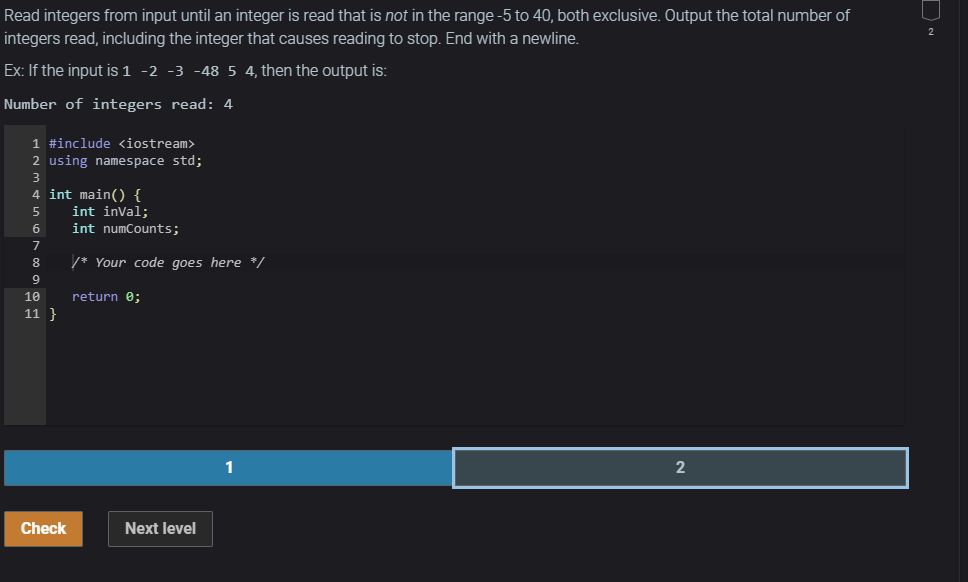Click the orange Check button
The height and width of the screenshot is (582, 968).
43,528
